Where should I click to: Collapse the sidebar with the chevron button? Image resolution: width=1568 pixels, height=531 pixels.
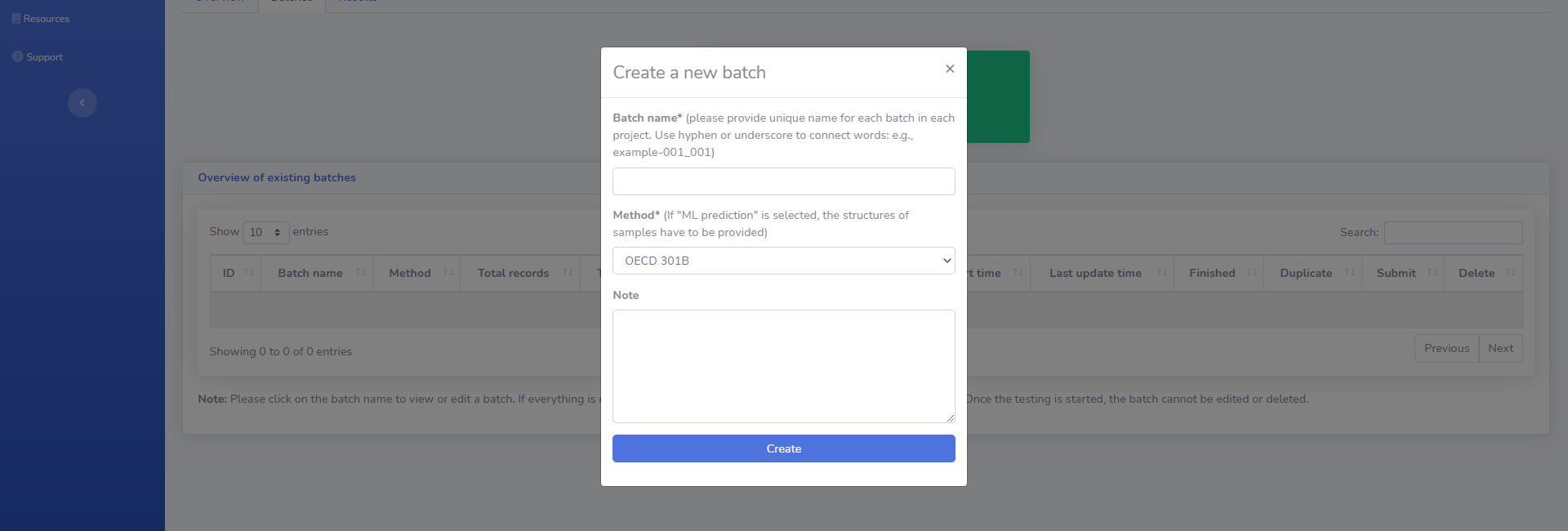click(x=82, y=103)
